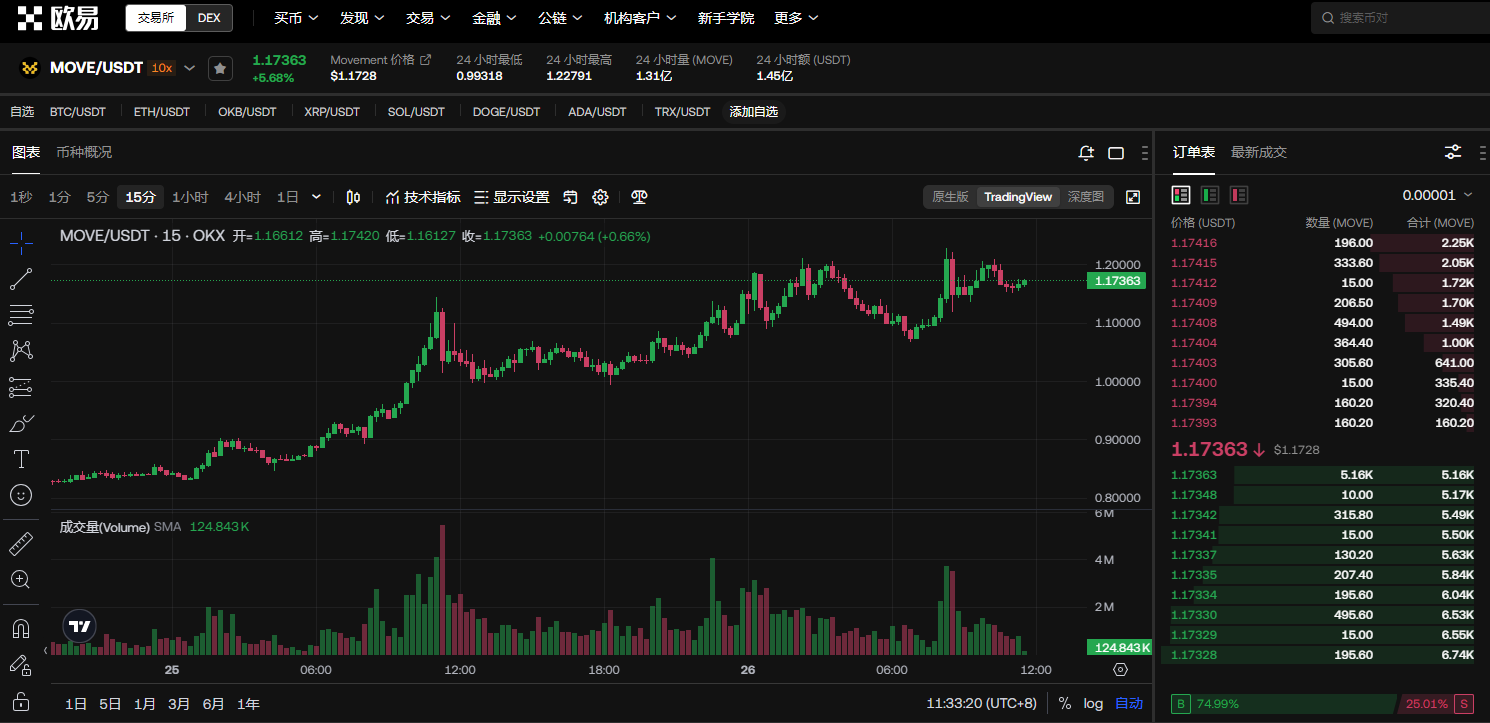Expand the chart to fullscreen
Image resolution: width=1490 pixels, height=723 pixels.
point(1133,197)
